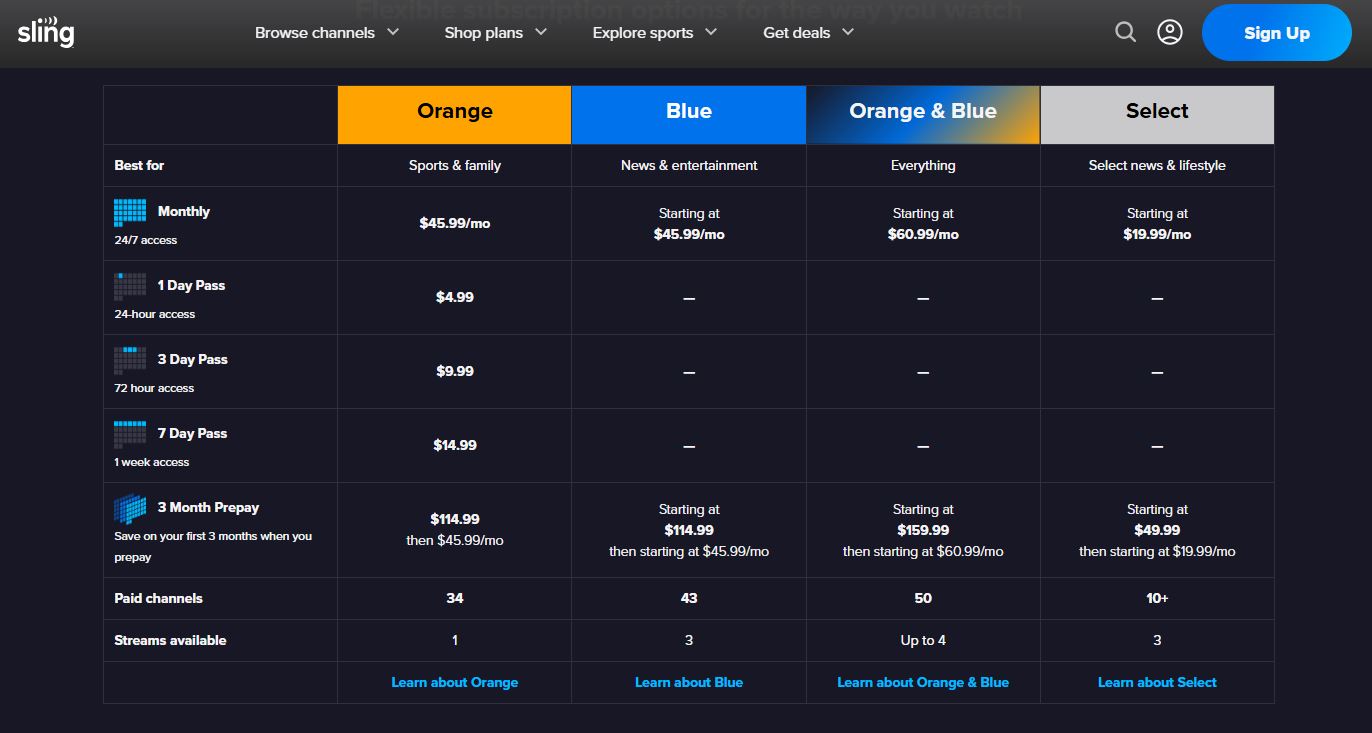This screenshot has height=733, width=1372.
Task: Click the Orange $114.99 prepay price
Action: [455, 519]
